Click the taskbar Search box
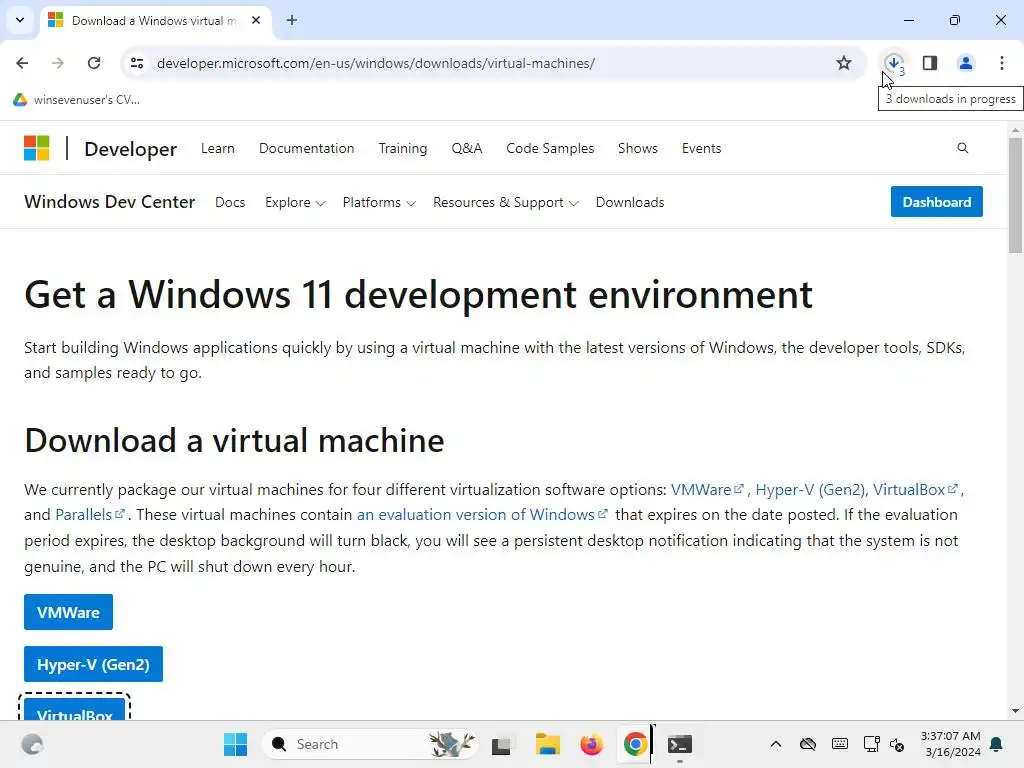Viewport: 1024px width, 768px height. coord(370,744)
